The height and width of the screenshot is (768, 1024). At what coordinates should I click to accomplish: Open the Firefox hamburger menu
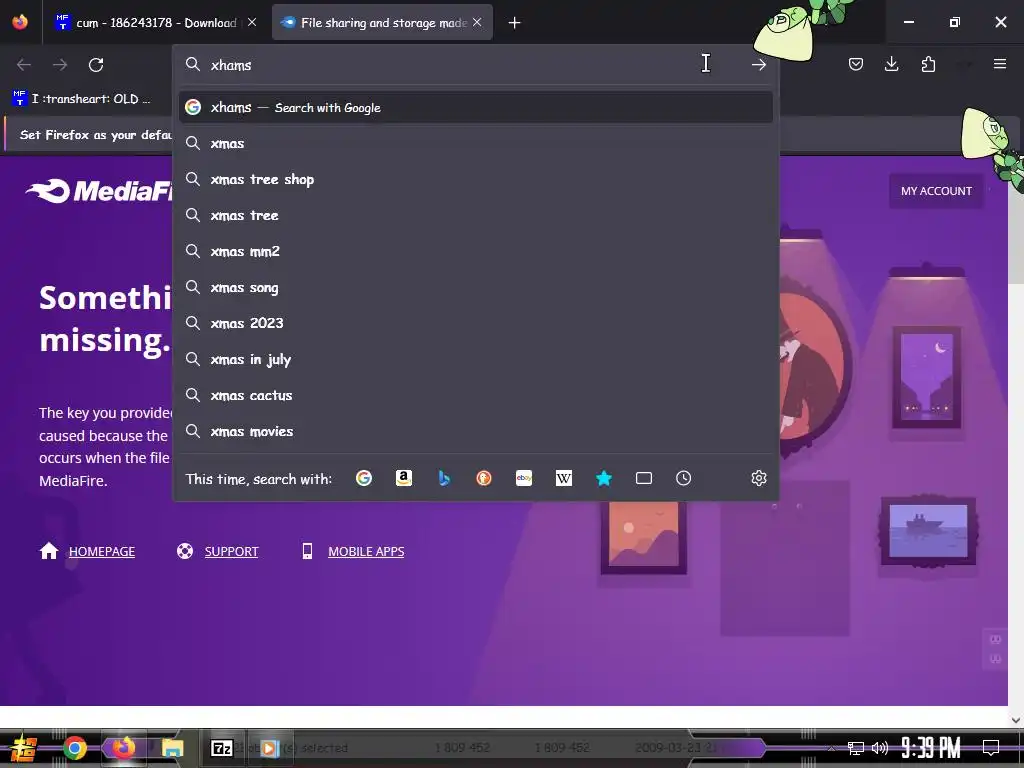(x=999, y=64)
